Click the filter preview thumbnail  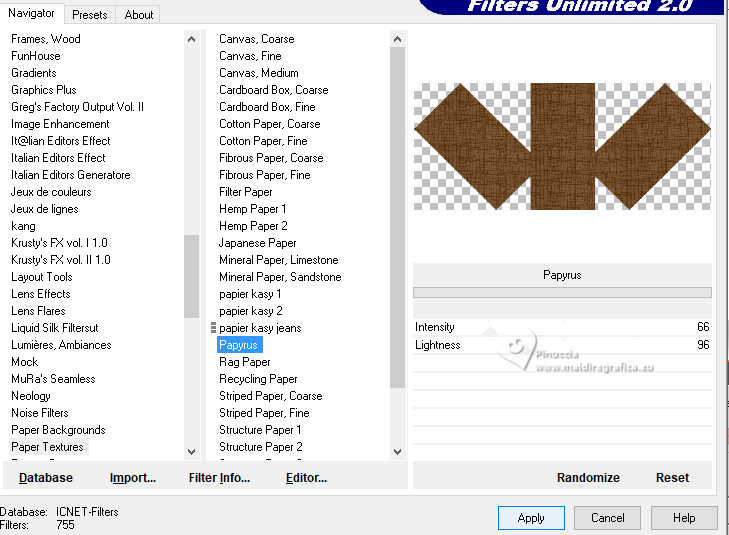[562, 146]
